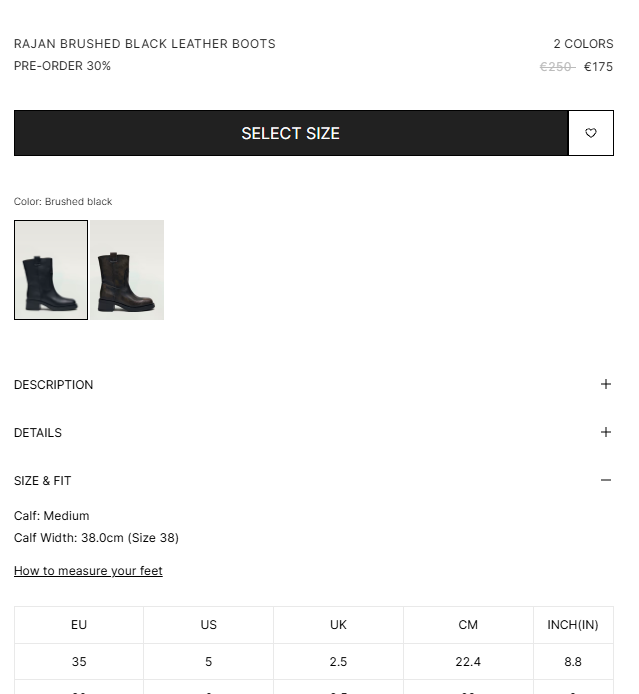Choose the brushed black boot color swatch
Image resolution: width=639 pixels, height=694 pixels.
tap(51, 270)
